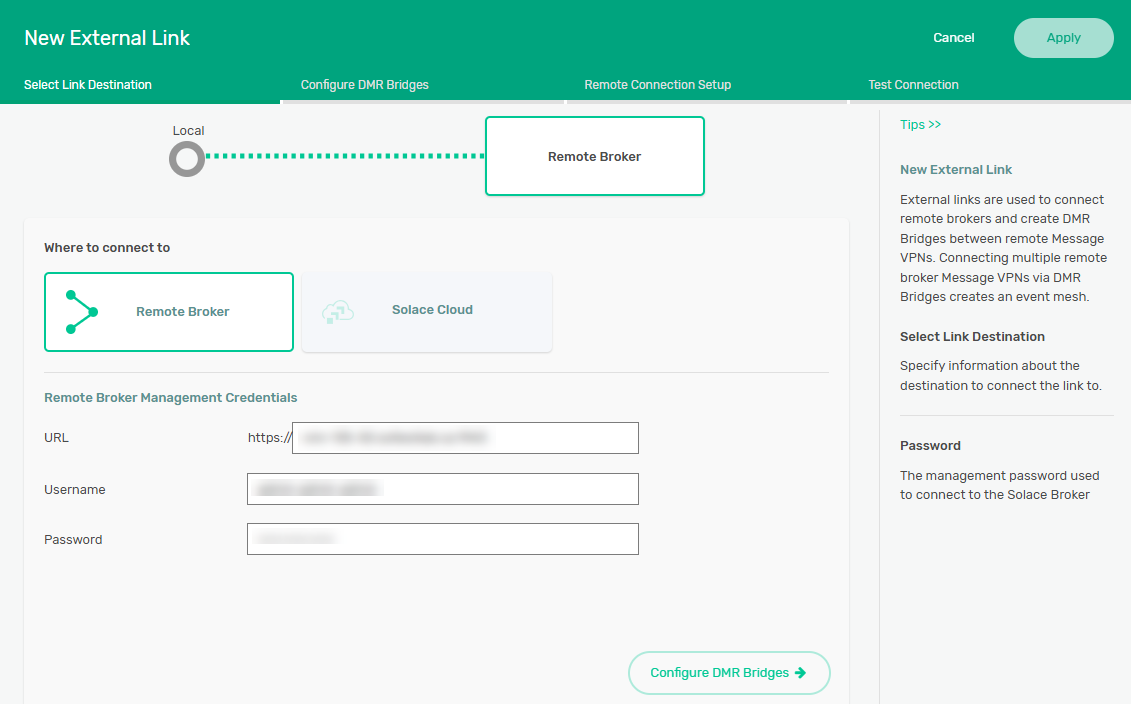Focus the URL input field

tap(465, 438)
